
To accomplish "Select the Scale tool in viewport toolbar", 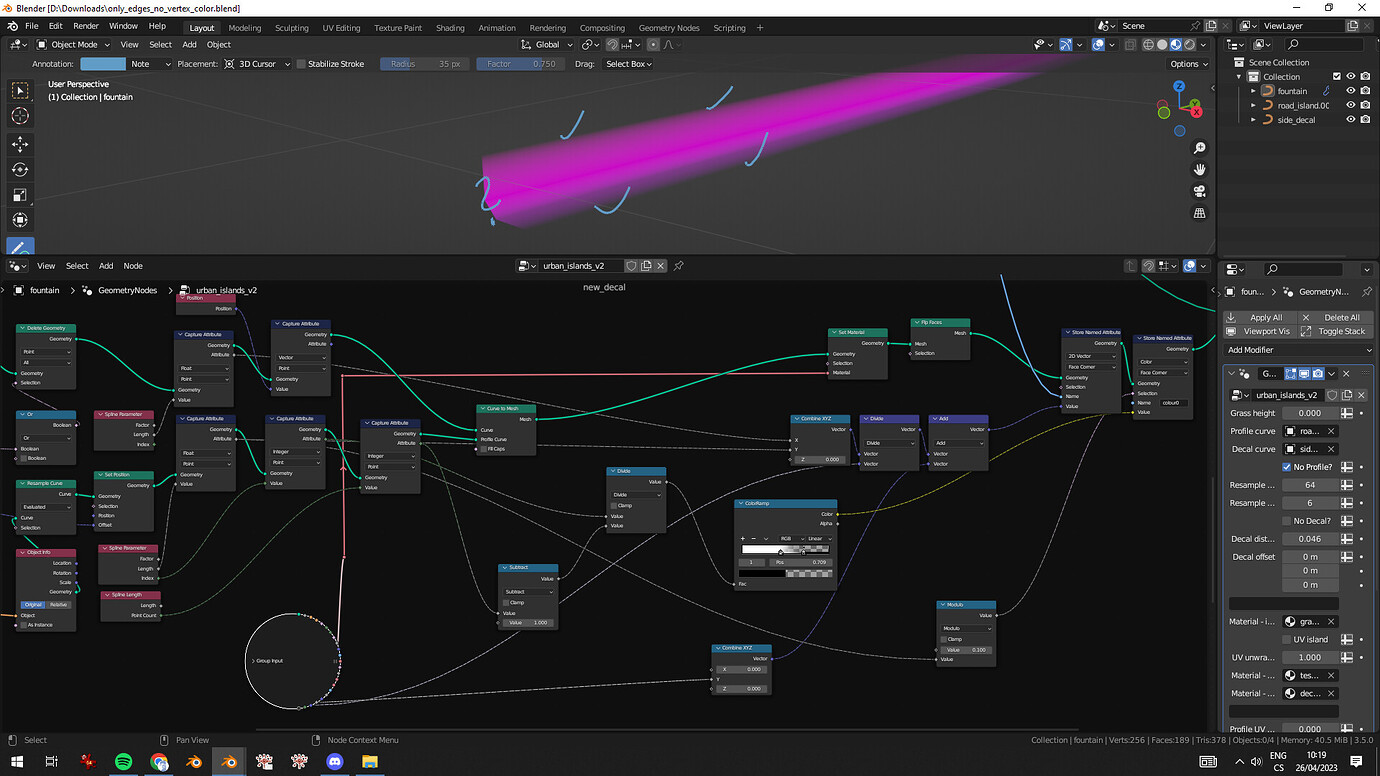I will pos(20,195).
